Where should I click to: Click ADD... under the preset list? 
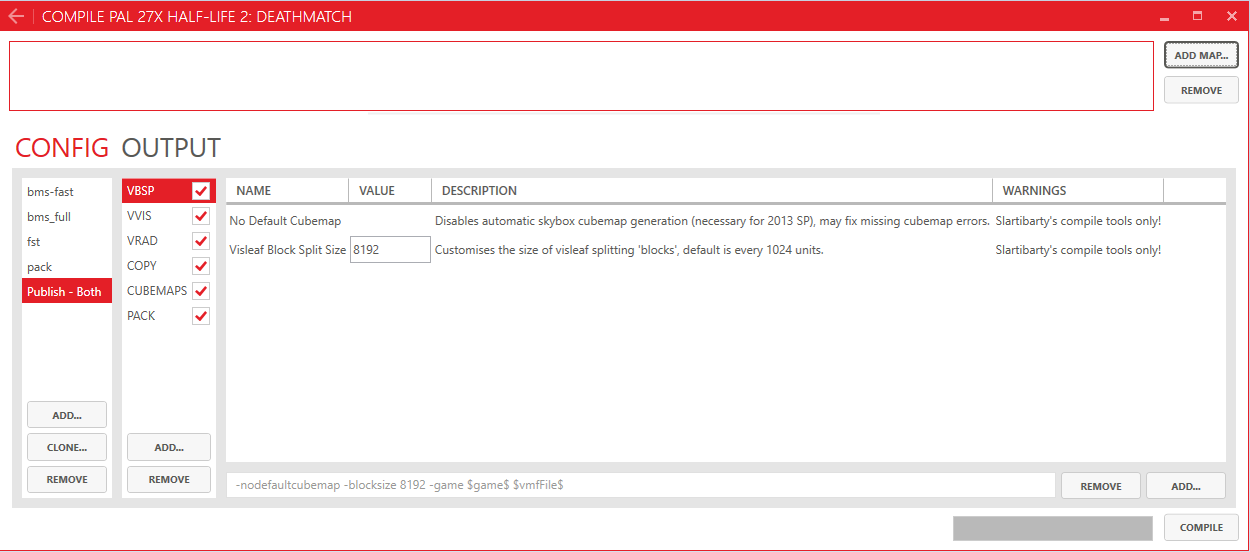pyautogui.click(x=67, y=415)
